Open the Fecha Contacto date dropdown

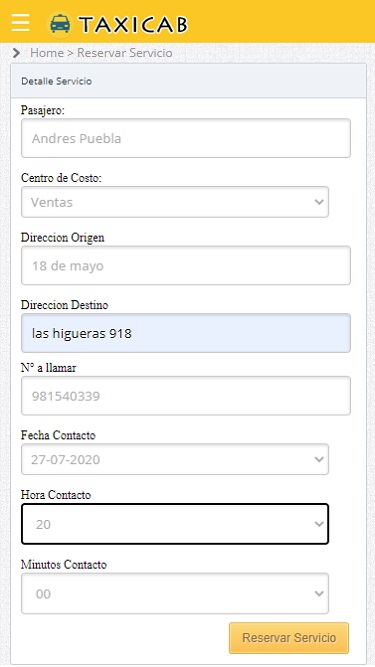[x=175, y=459]
